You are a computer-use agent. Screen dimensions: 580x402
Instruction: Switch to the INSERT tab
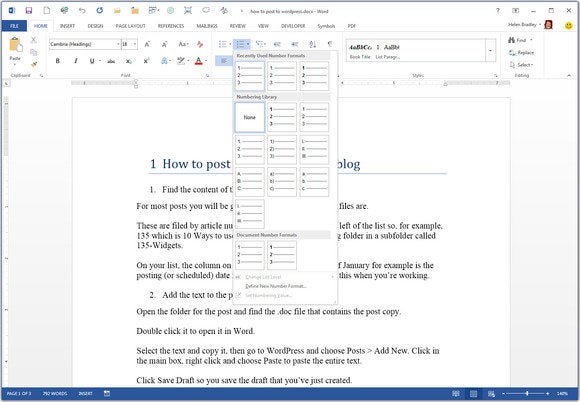pos(67,26)
